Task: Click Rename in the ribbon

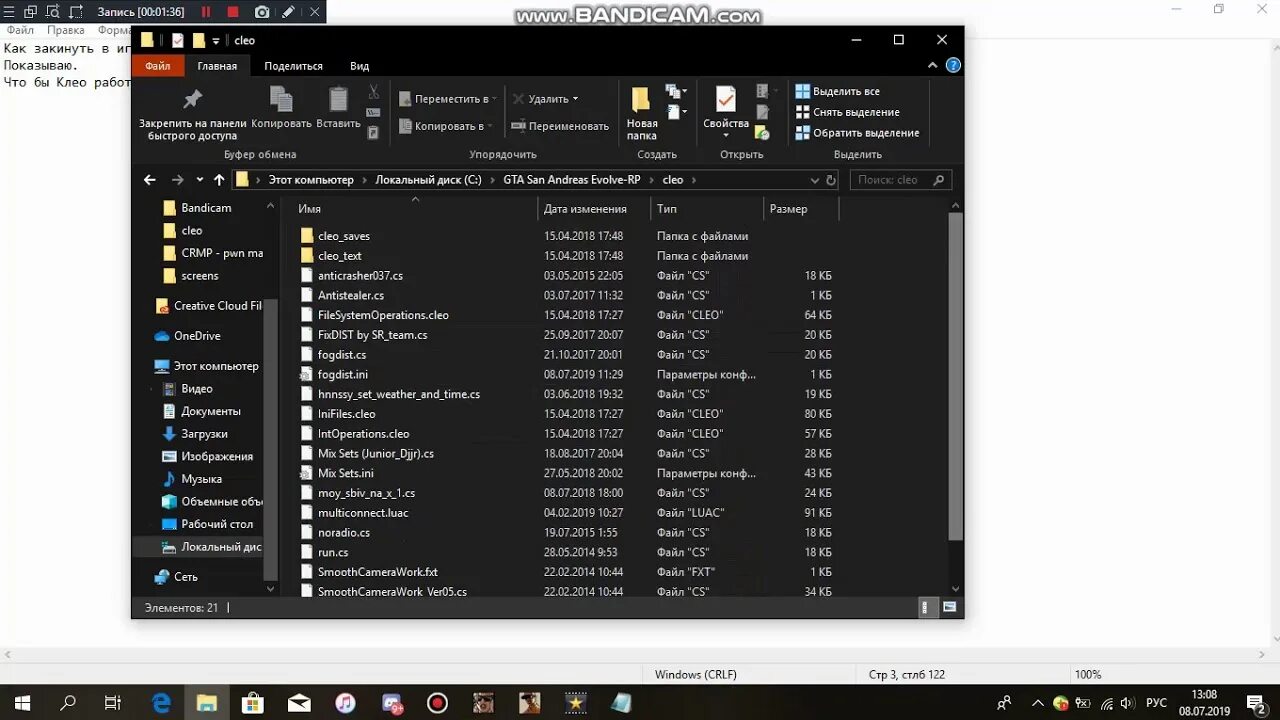Action: [x=560, y=126]
